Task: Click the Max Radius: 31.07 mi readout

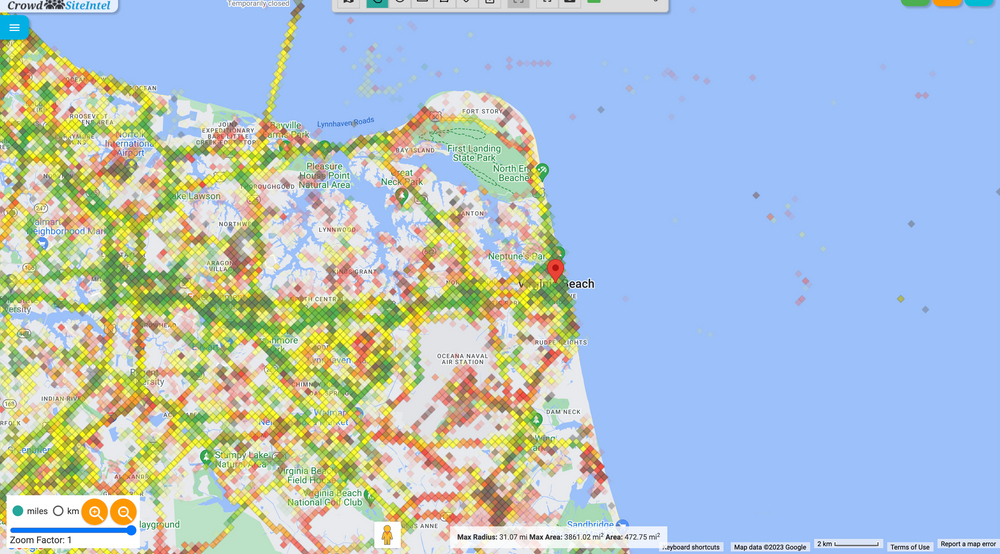Action: tap(492, 537)
